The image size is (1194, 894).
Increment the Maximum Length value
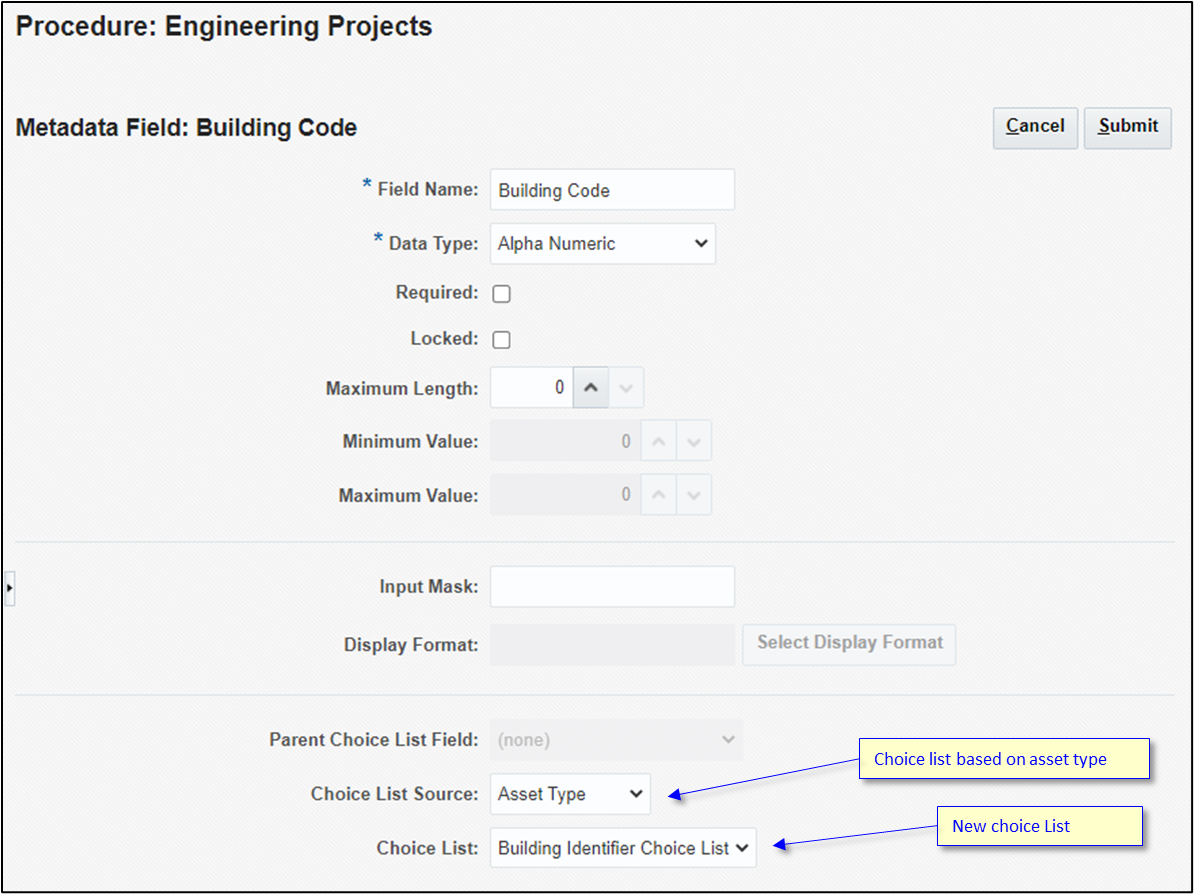coord(590,387)
